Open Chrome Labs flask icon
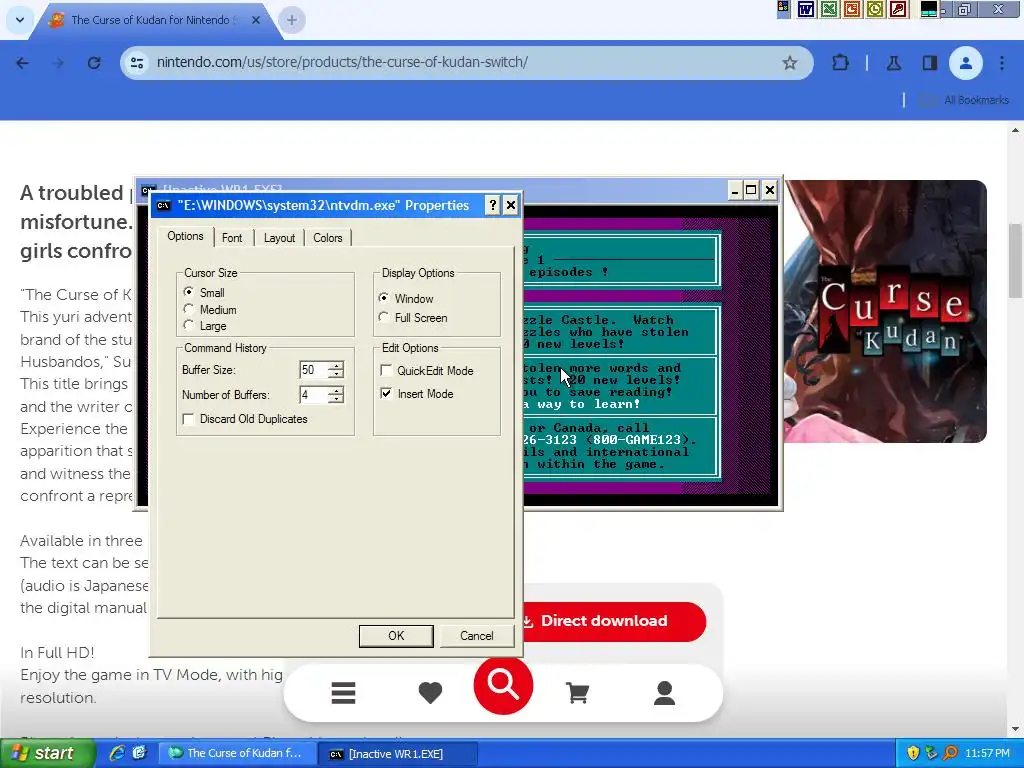1024x768 pixels. coord(893,63)
